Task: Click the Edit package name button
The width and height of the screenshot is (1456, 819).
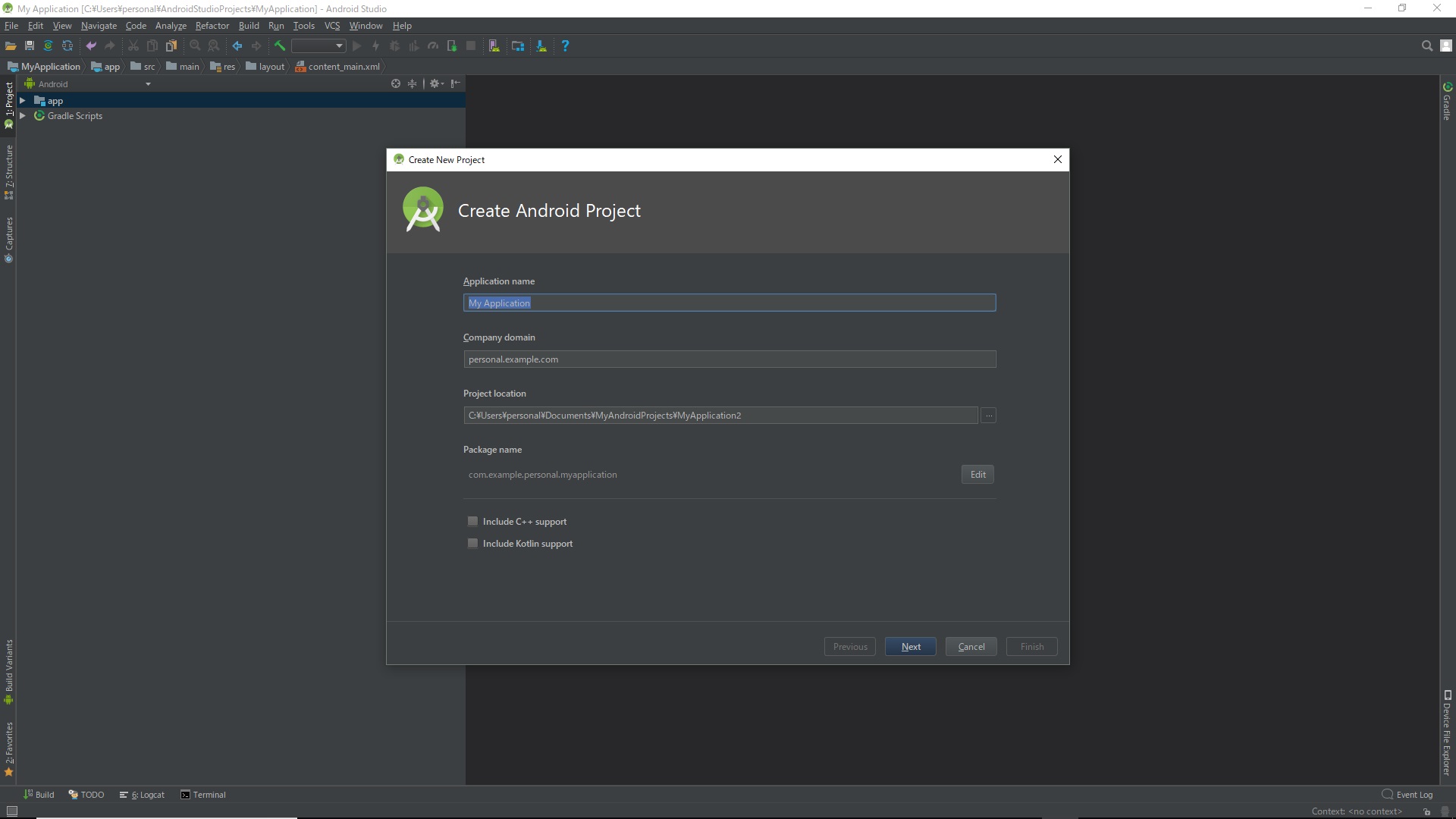Action: point(978,475)
